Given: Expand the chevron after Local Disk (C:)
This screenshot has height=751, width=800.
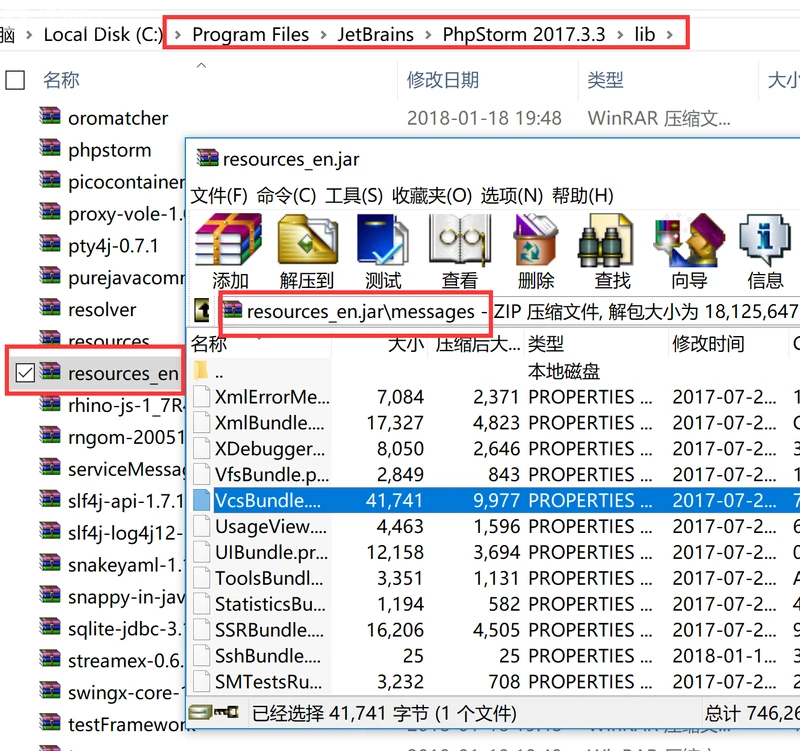Looking at the screenshot, I should click(178, 35).
